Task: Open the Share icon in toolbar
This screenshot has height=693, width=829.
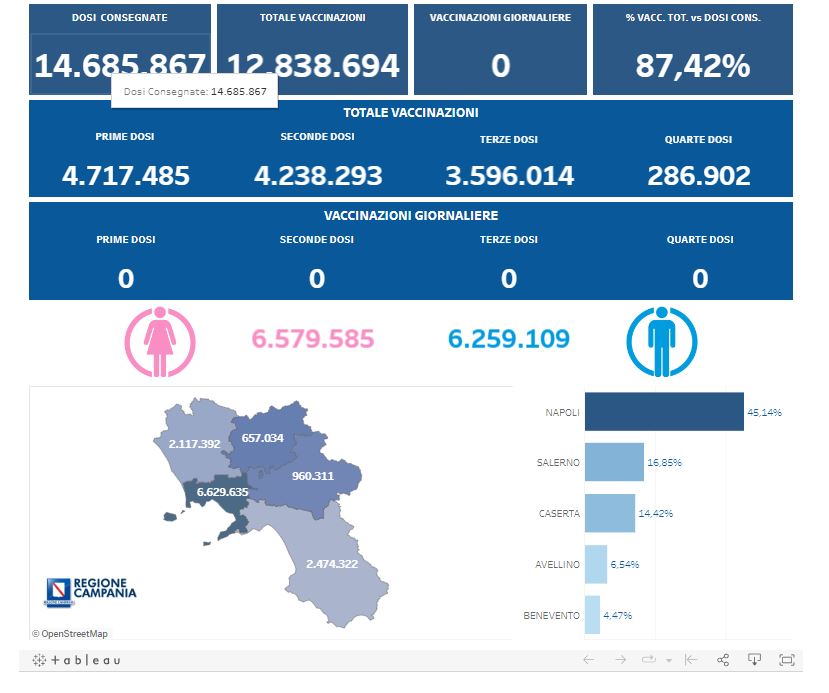Action: 723,660
